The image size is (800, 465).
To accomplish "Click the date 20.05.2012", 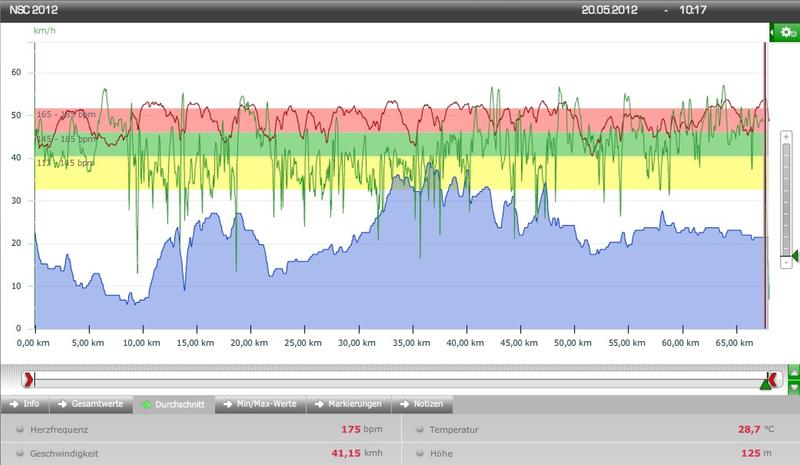I will tap(609, 10).
